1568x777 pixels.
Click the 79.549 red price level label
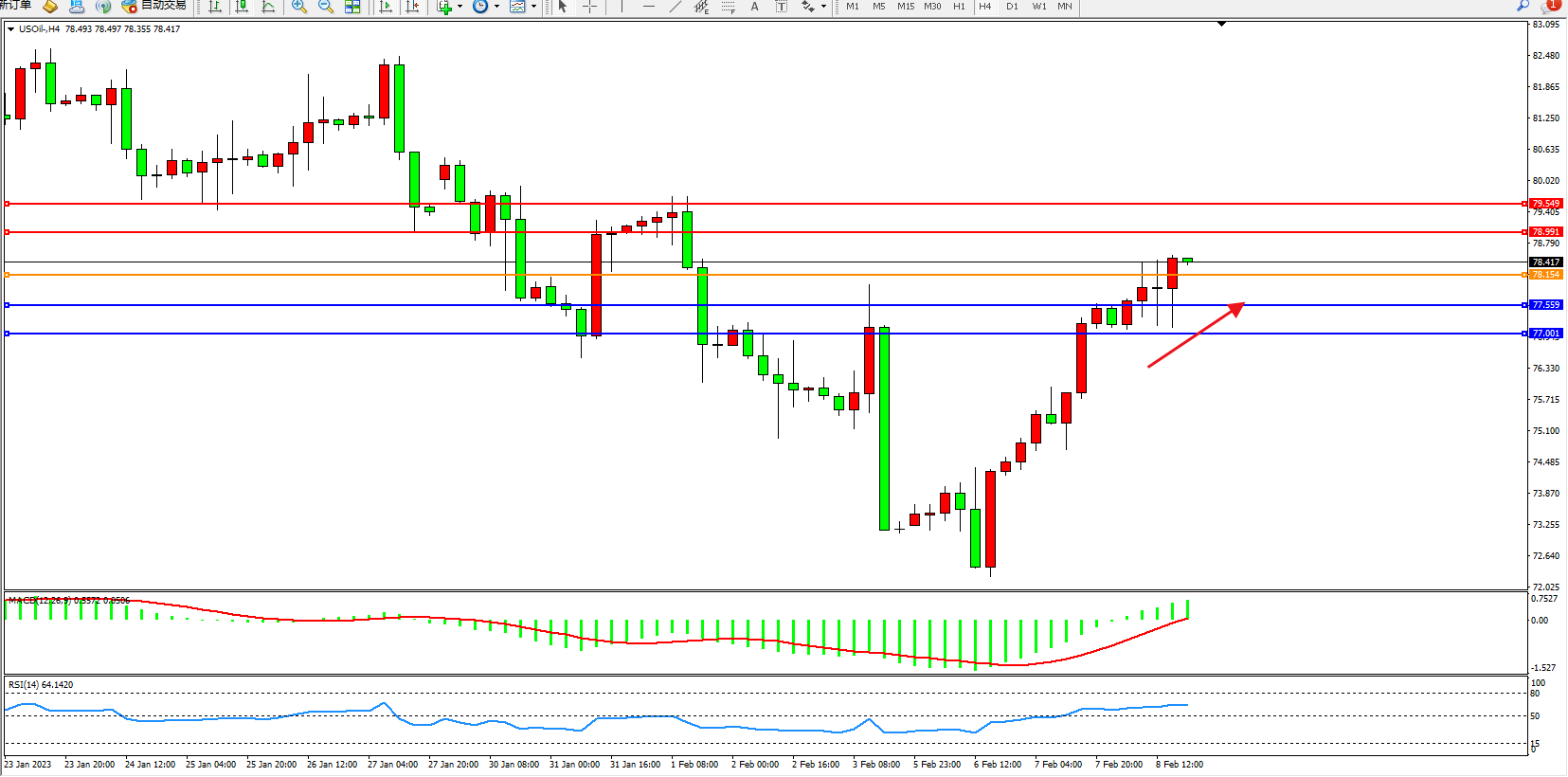(x=1545, y=204)
